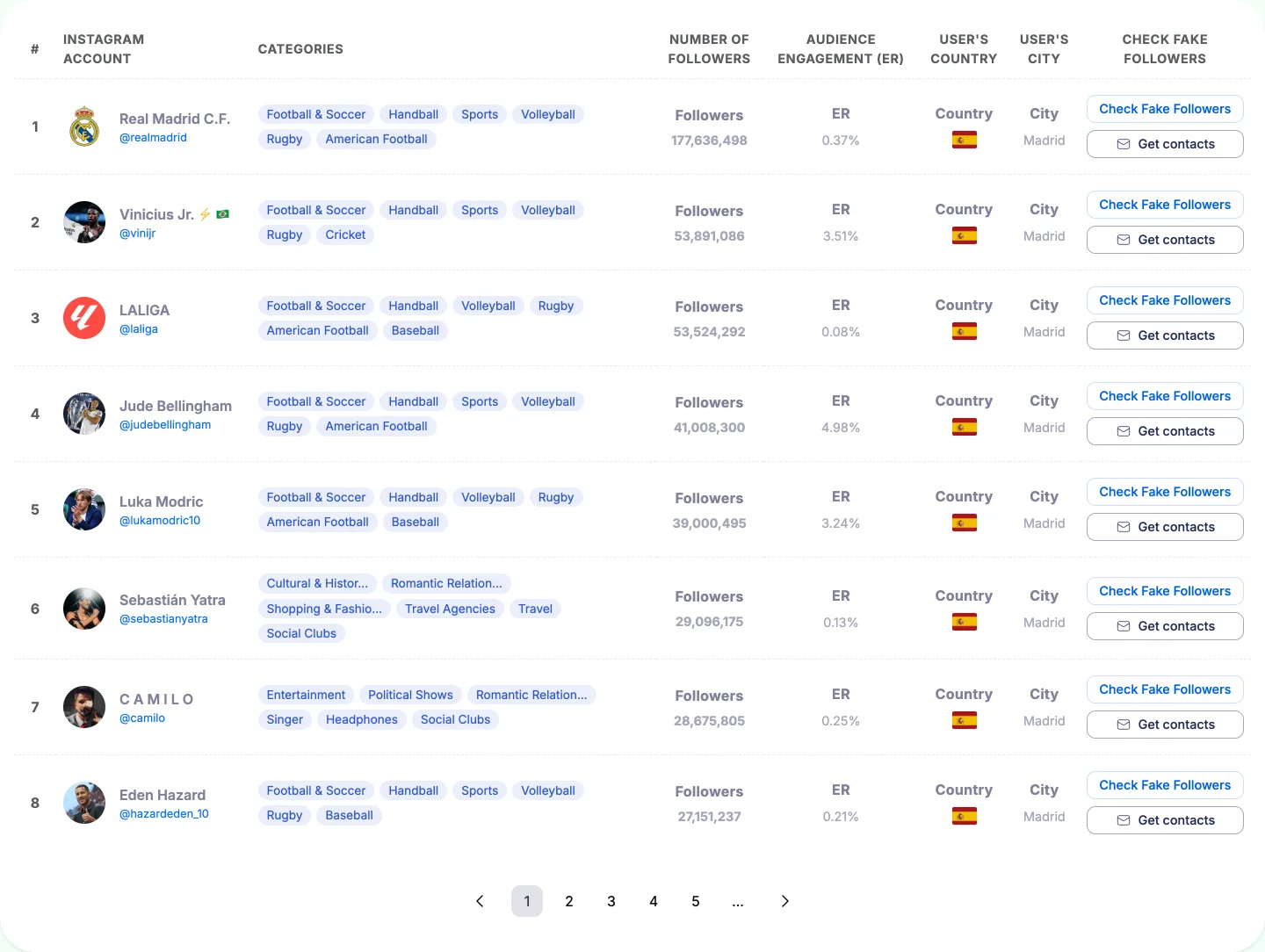Click Spain flag in Luka Modric row

point(965,523)
